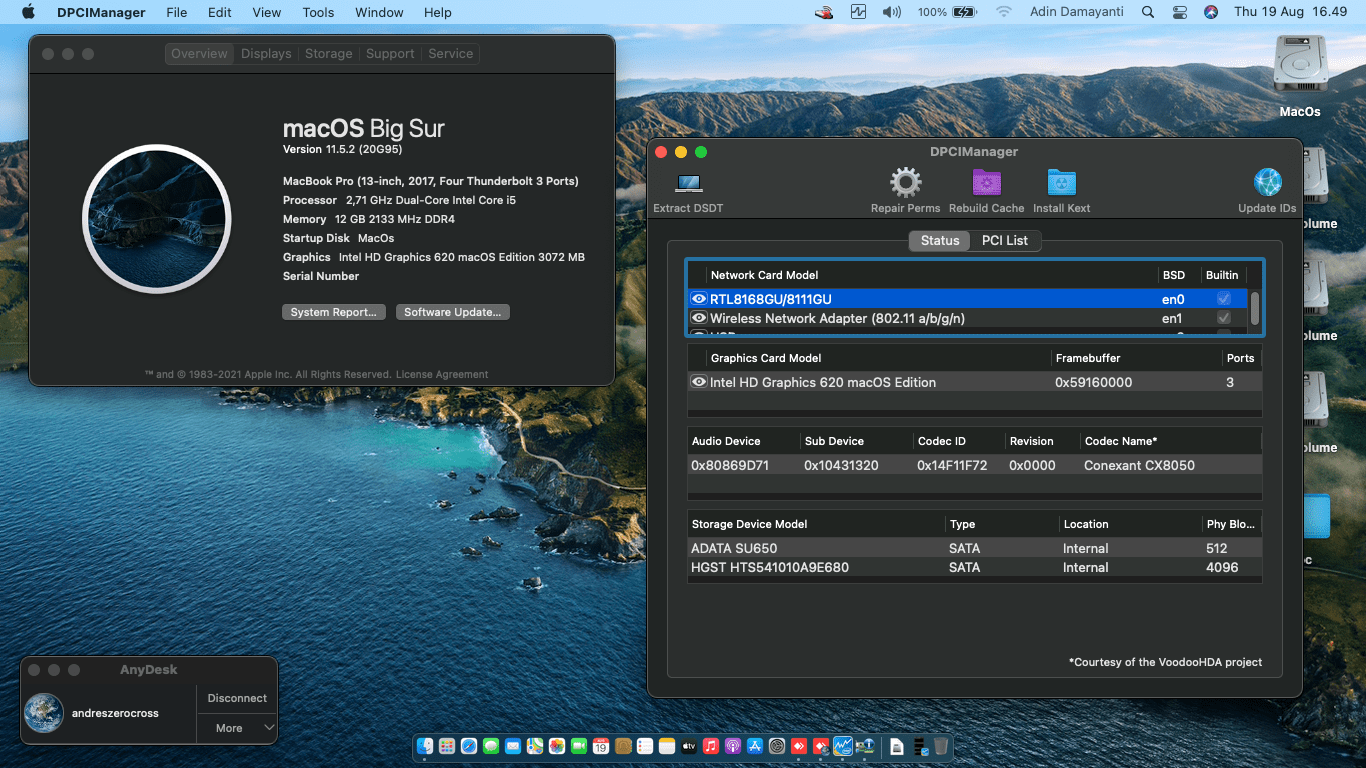The width and height of the screenshot is (1366, 768).
Task: Open the File menu
Action: tap(177, 12)
